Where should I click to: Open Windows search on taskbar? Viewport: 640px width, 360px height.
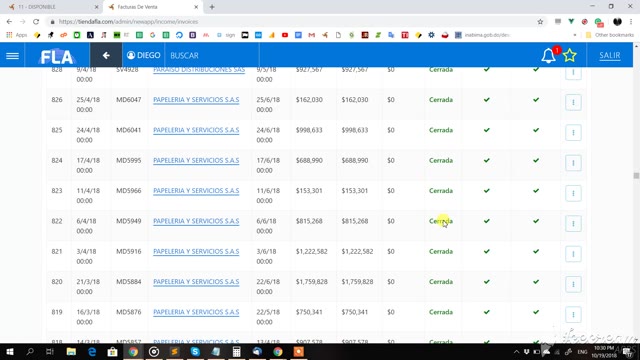click(30, 351)
